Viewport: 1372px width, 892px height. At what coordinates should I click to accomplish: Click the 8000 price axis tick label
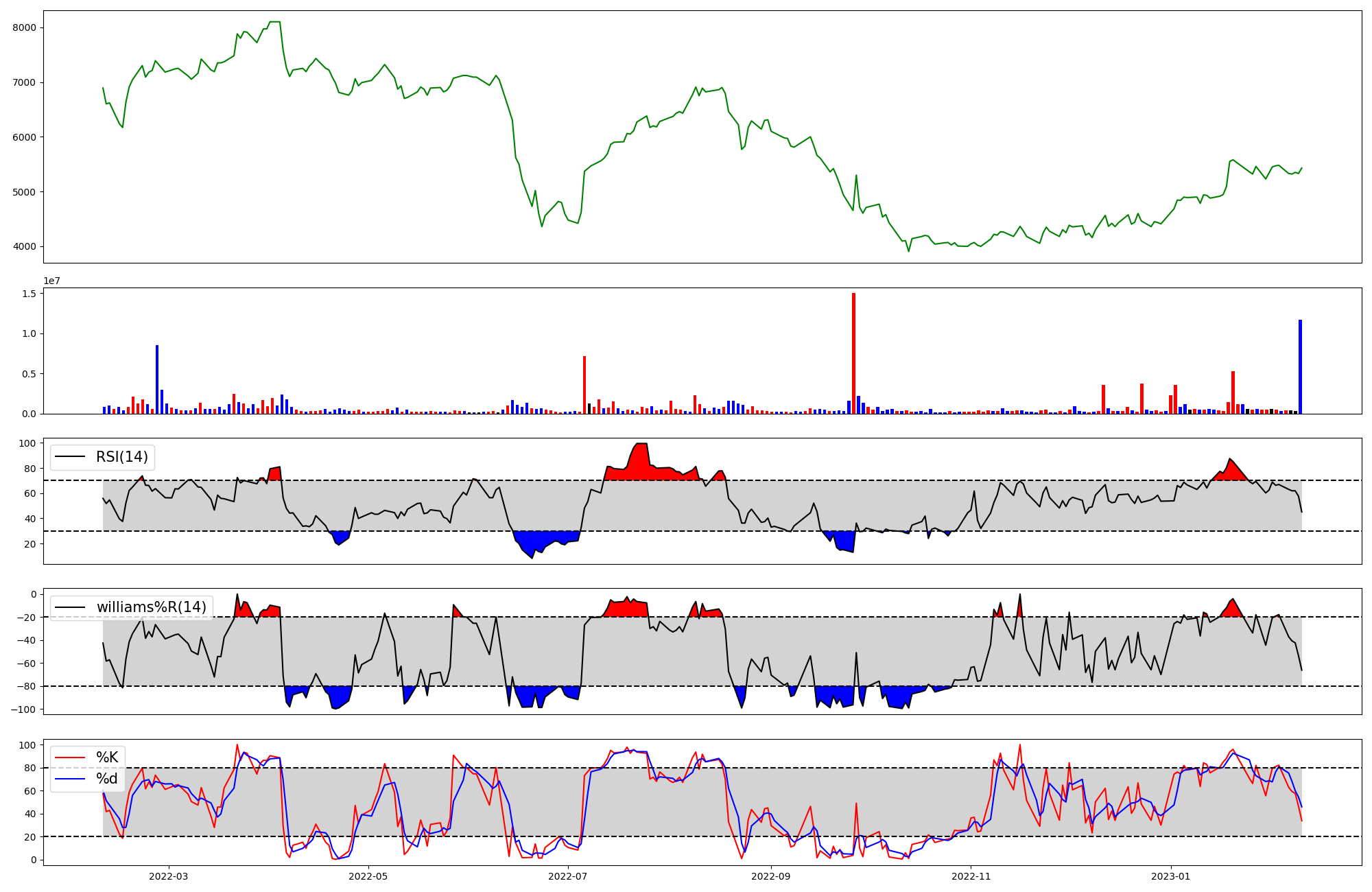(x=24, y=27)
